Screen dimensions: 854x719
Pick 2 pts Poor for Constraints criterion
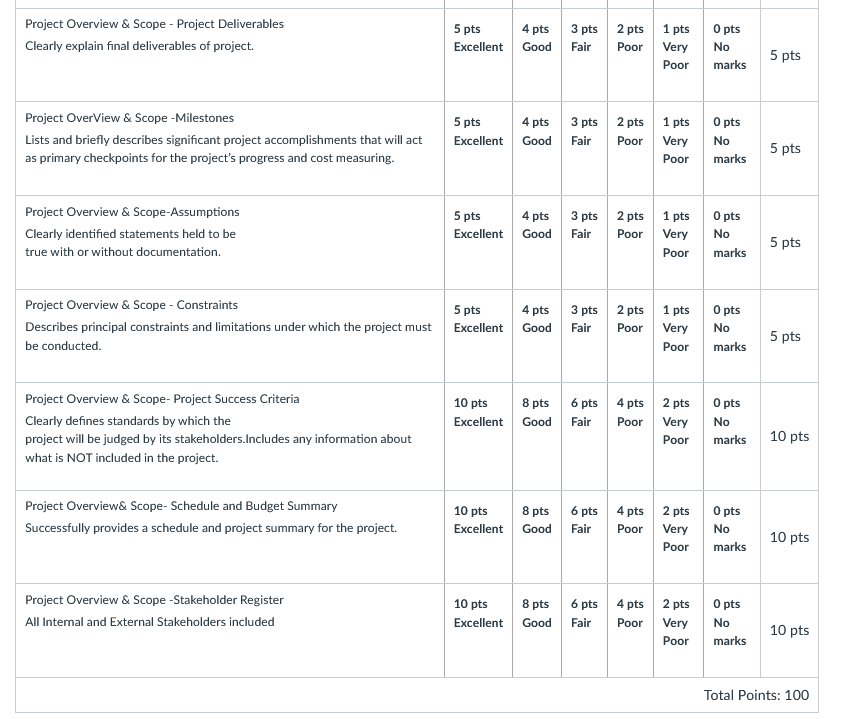(630, 336)
